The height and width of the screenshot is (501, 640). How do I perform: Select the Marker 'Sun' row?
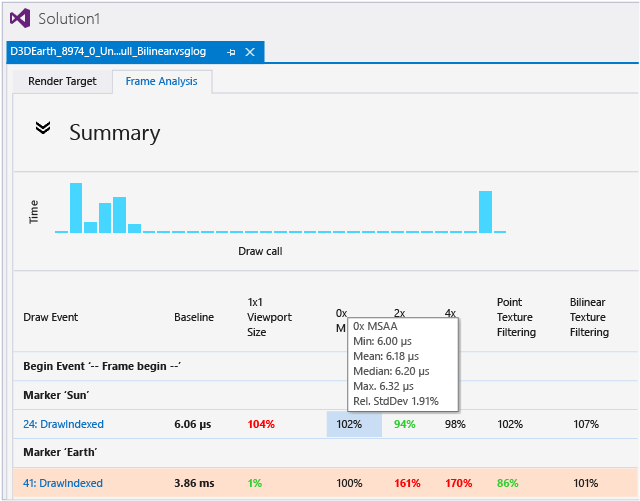326,395
